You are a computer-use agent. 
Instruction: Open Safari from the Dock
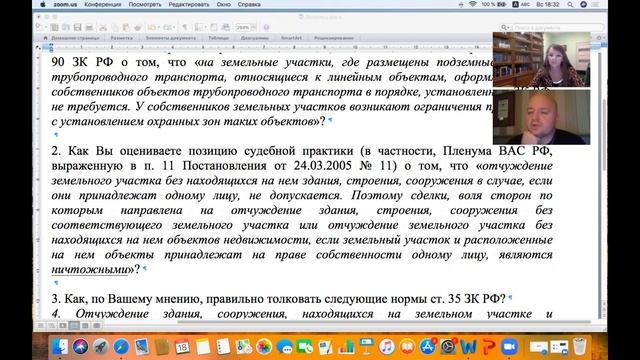[x=121, y=347]
